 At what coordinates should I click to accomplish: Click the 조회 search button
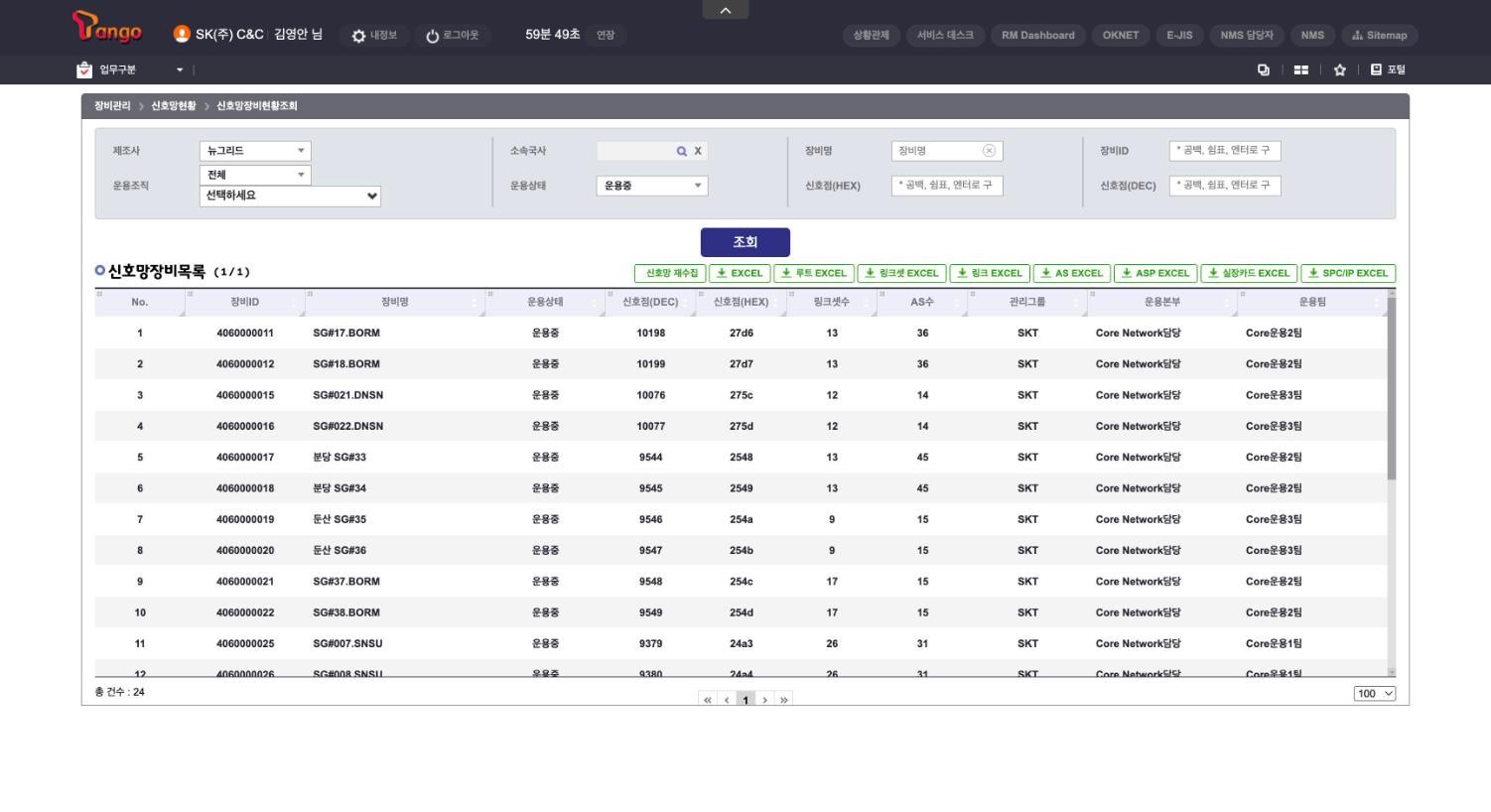[745, 242]
